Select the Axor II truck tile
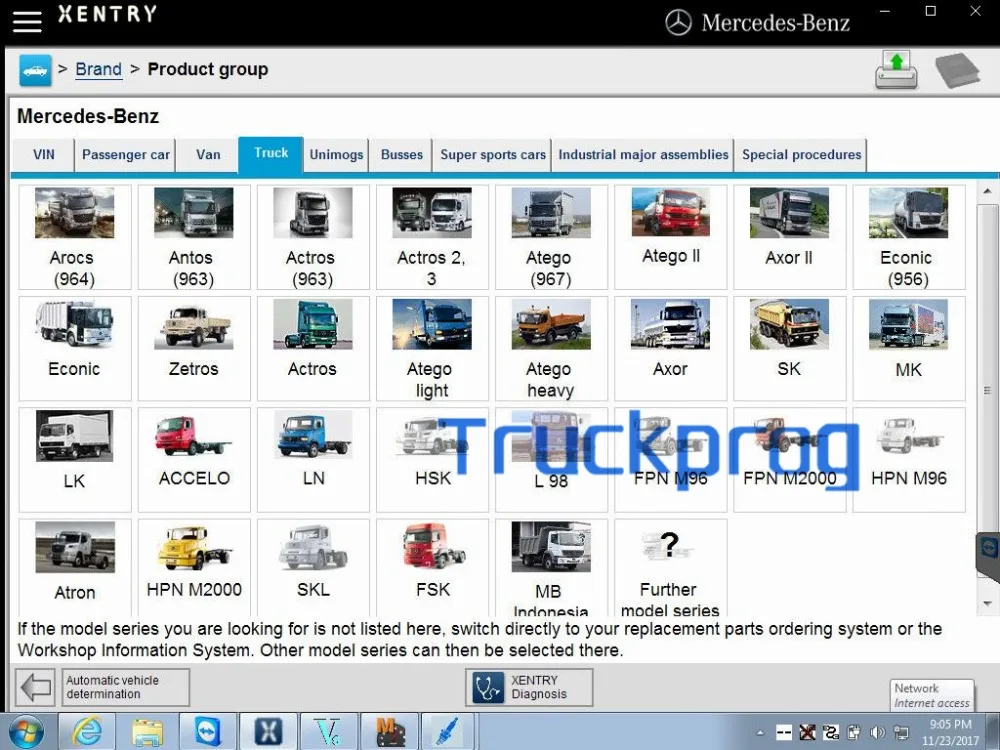Screen dimensions: 1000x750 coord(790,237)
